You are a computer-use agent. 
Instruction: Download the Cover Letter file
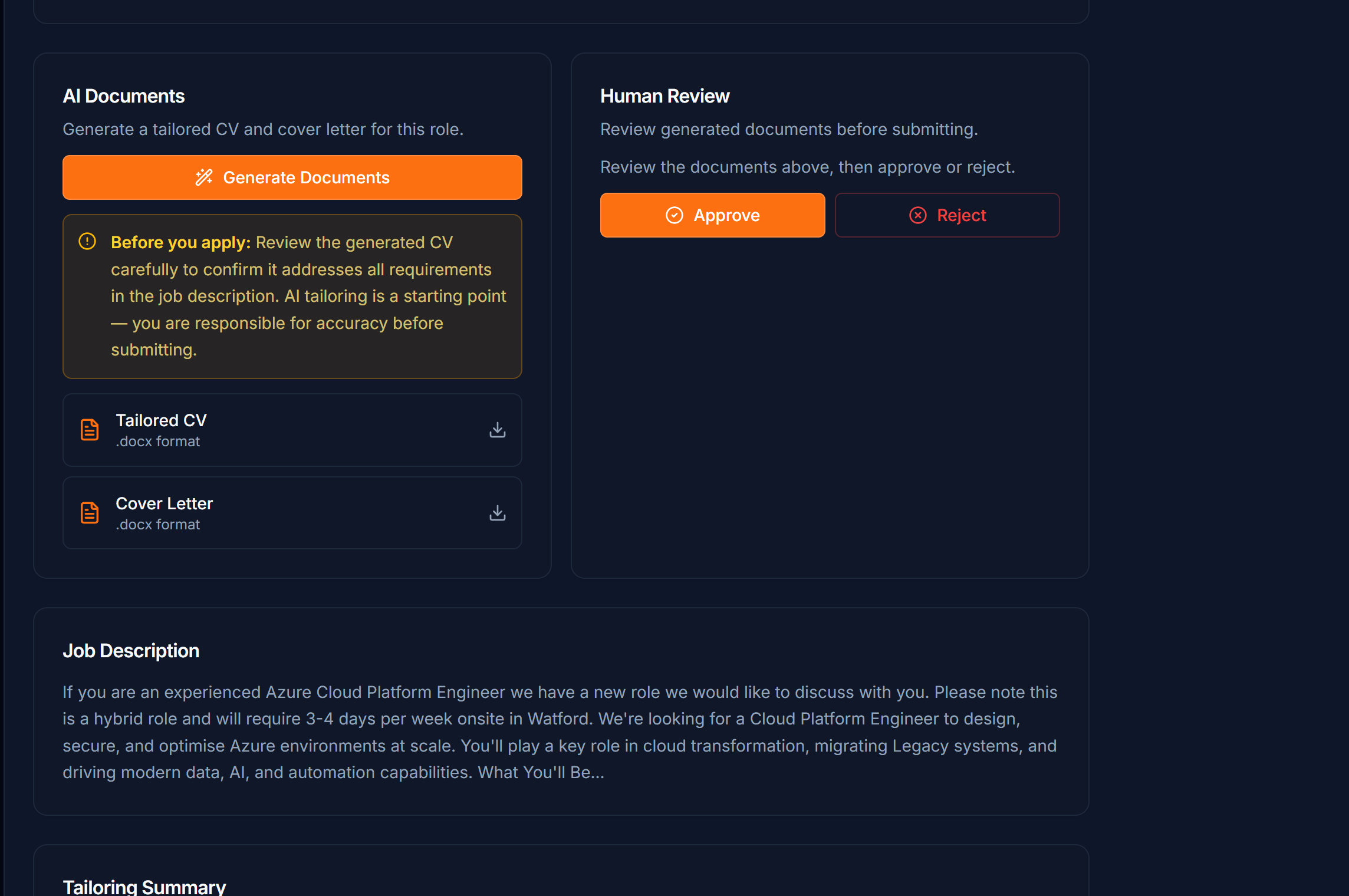[x=498, y=513]
